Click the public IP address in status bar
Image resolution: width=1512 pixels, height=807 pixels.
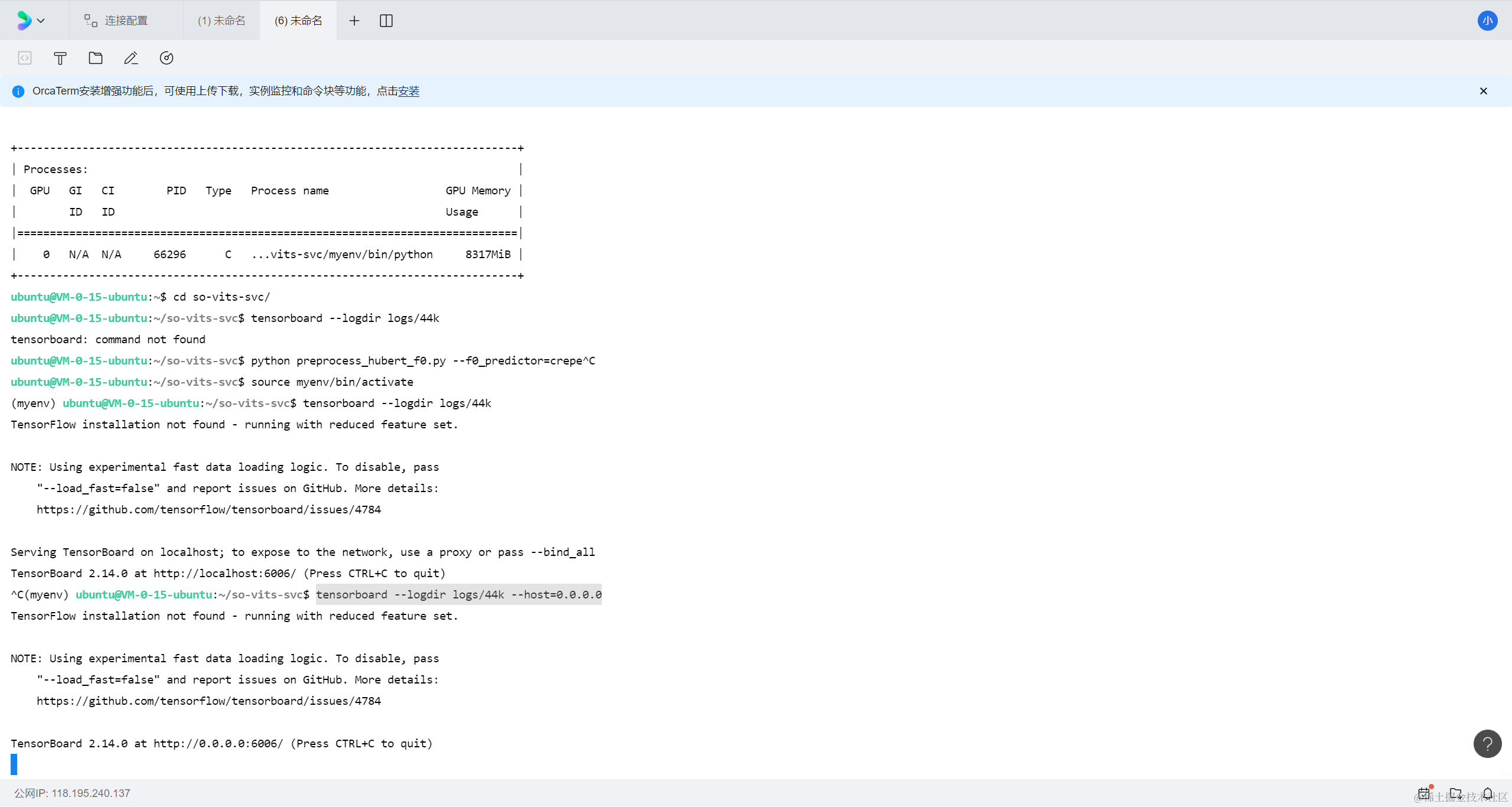[x=90, y=793]
